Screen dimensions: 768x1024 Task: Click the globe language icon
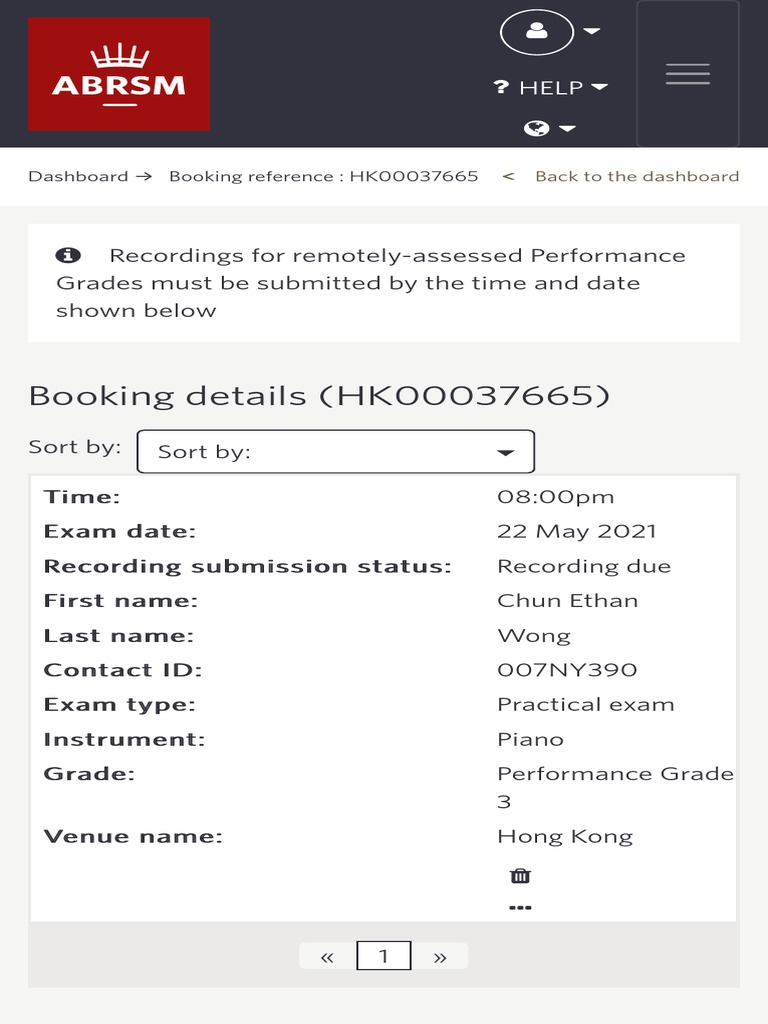537,128
